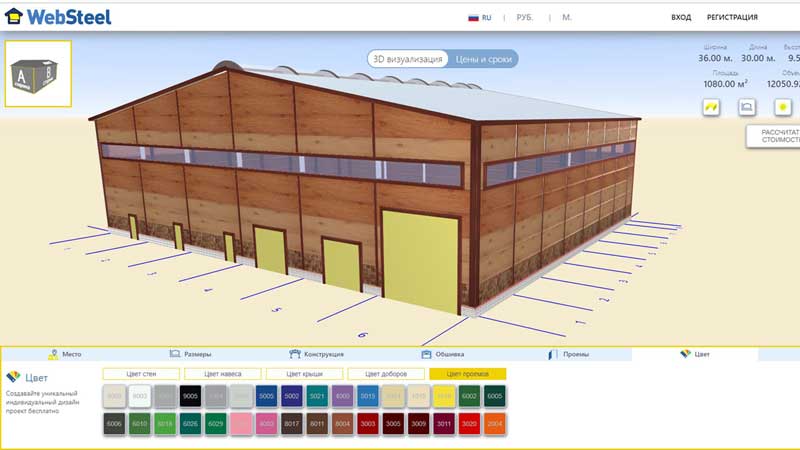Open the Место tab

65,354
